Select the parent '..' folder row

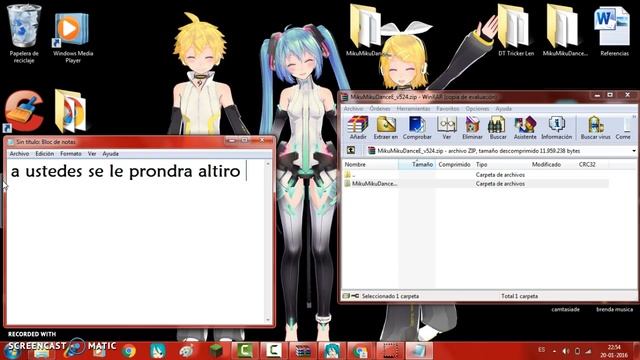[x=476, y=174]
